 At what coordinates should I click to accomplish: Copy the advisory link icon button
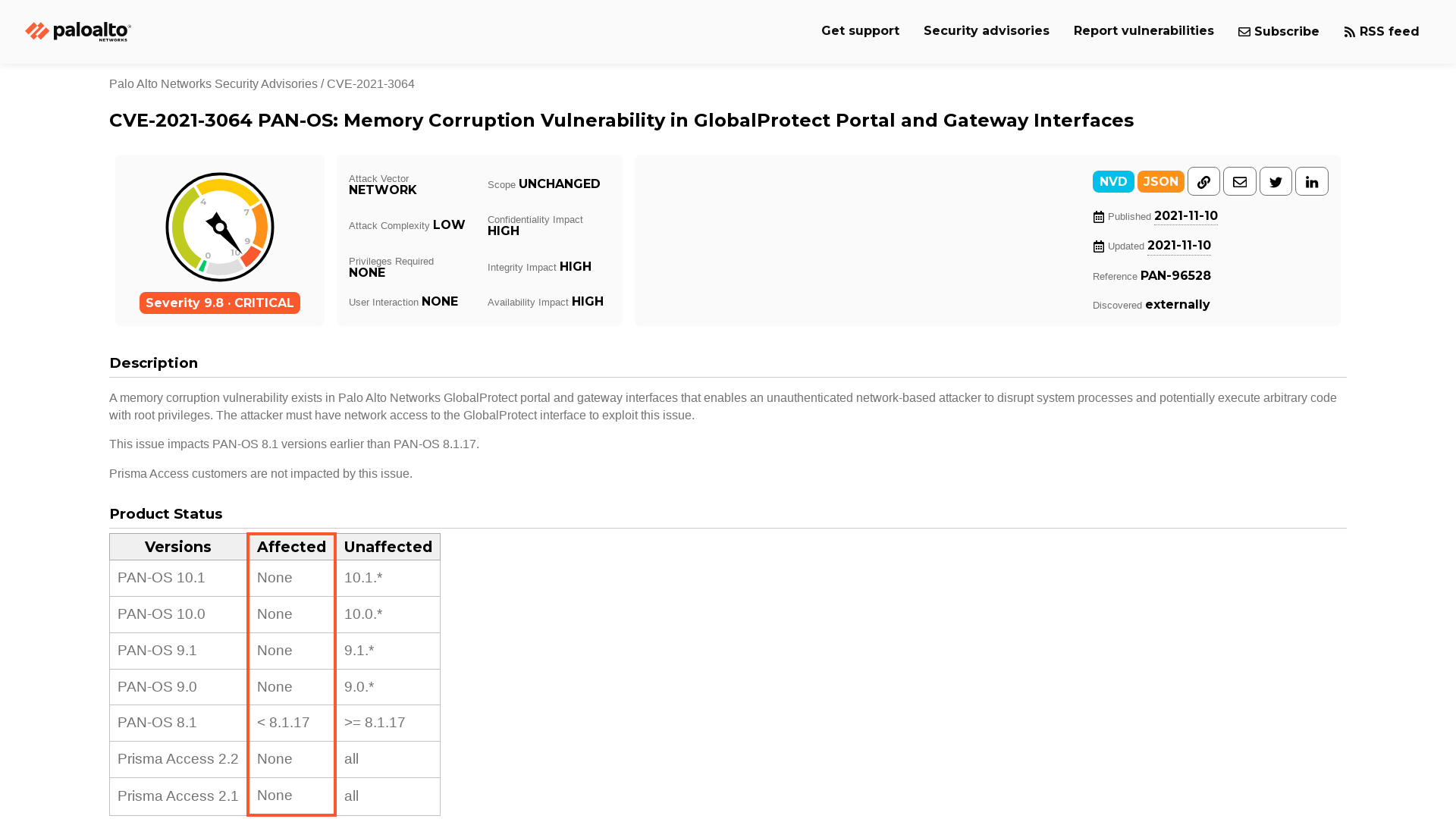[1203, 181]
